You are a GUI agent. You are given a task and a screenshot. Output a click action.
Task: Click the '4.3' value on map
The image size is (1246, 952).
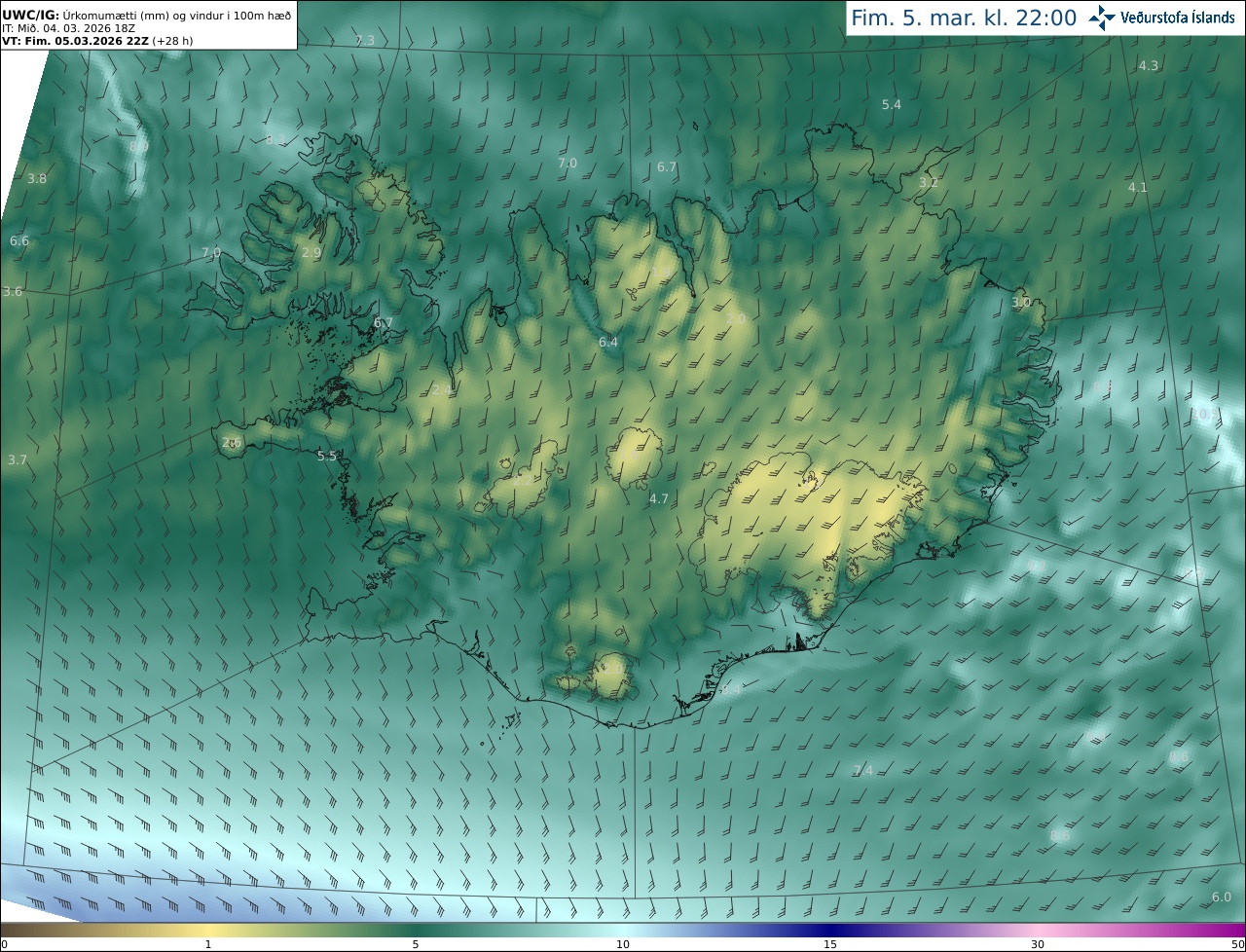click(1149, 65)
